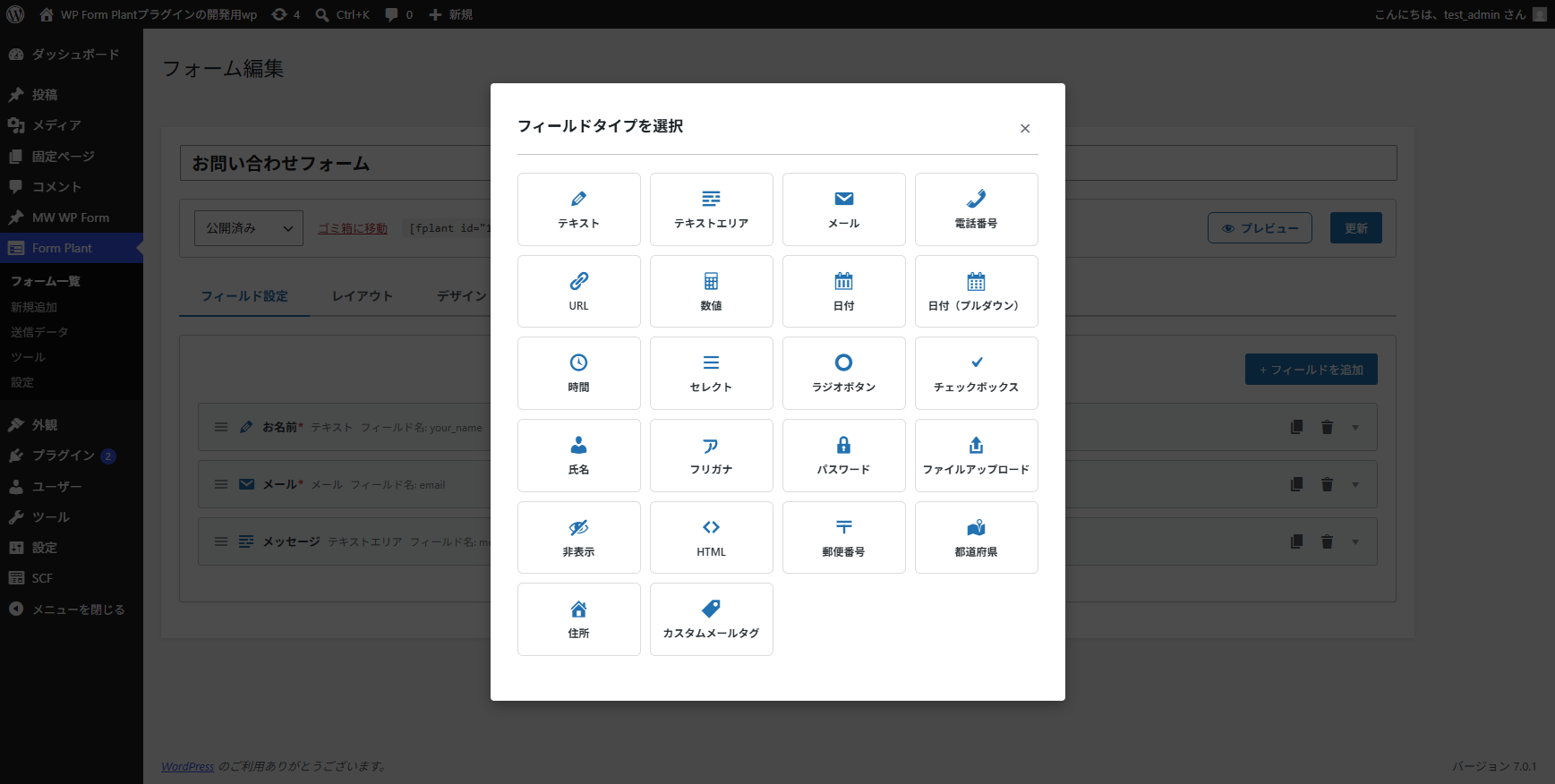Open コメント in the sidebar
Screen dimensions: 1555x784
[x=72, y=187]
